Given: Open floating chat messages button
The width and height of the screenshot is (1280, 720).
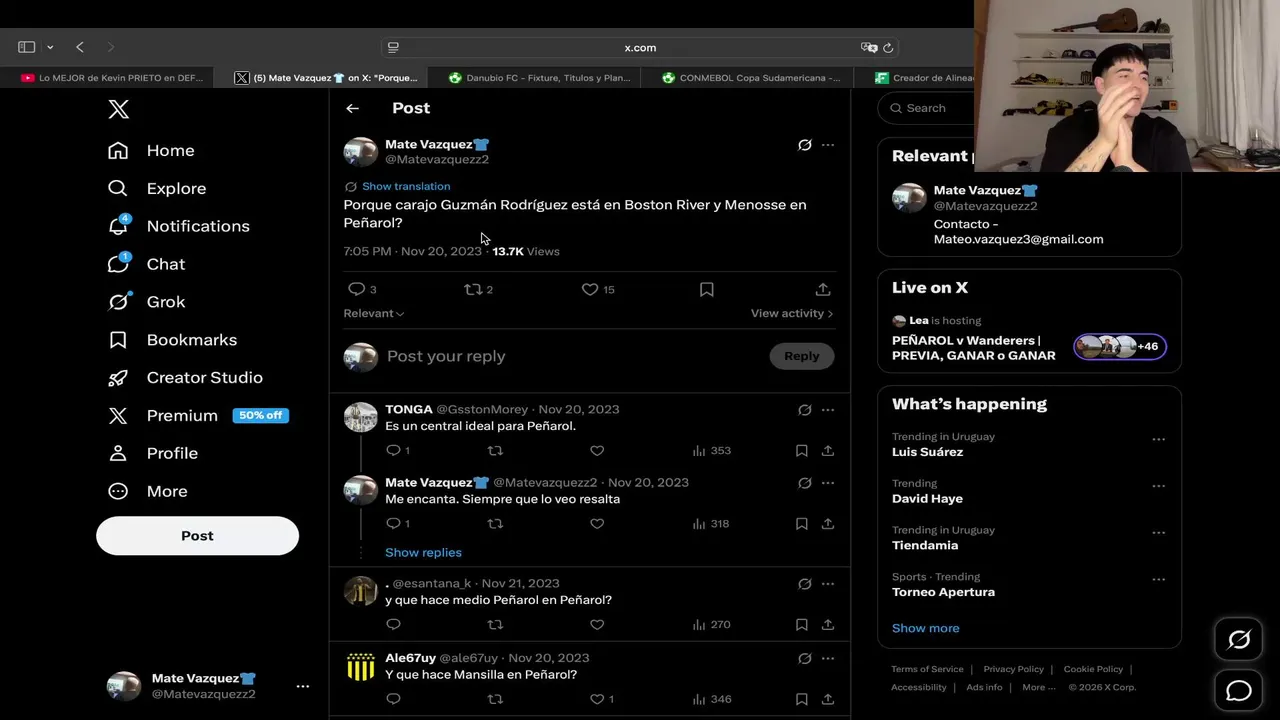Looking at the screenshot, I should coord(1239,690).
